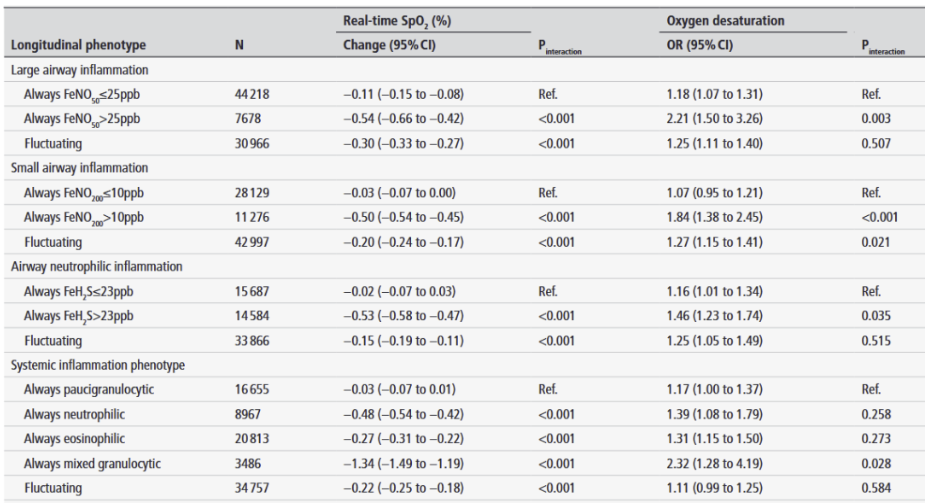Click the Systemic inflammation phenotype section label
Screen dimensions: 928x504
(x=97, y=363)
